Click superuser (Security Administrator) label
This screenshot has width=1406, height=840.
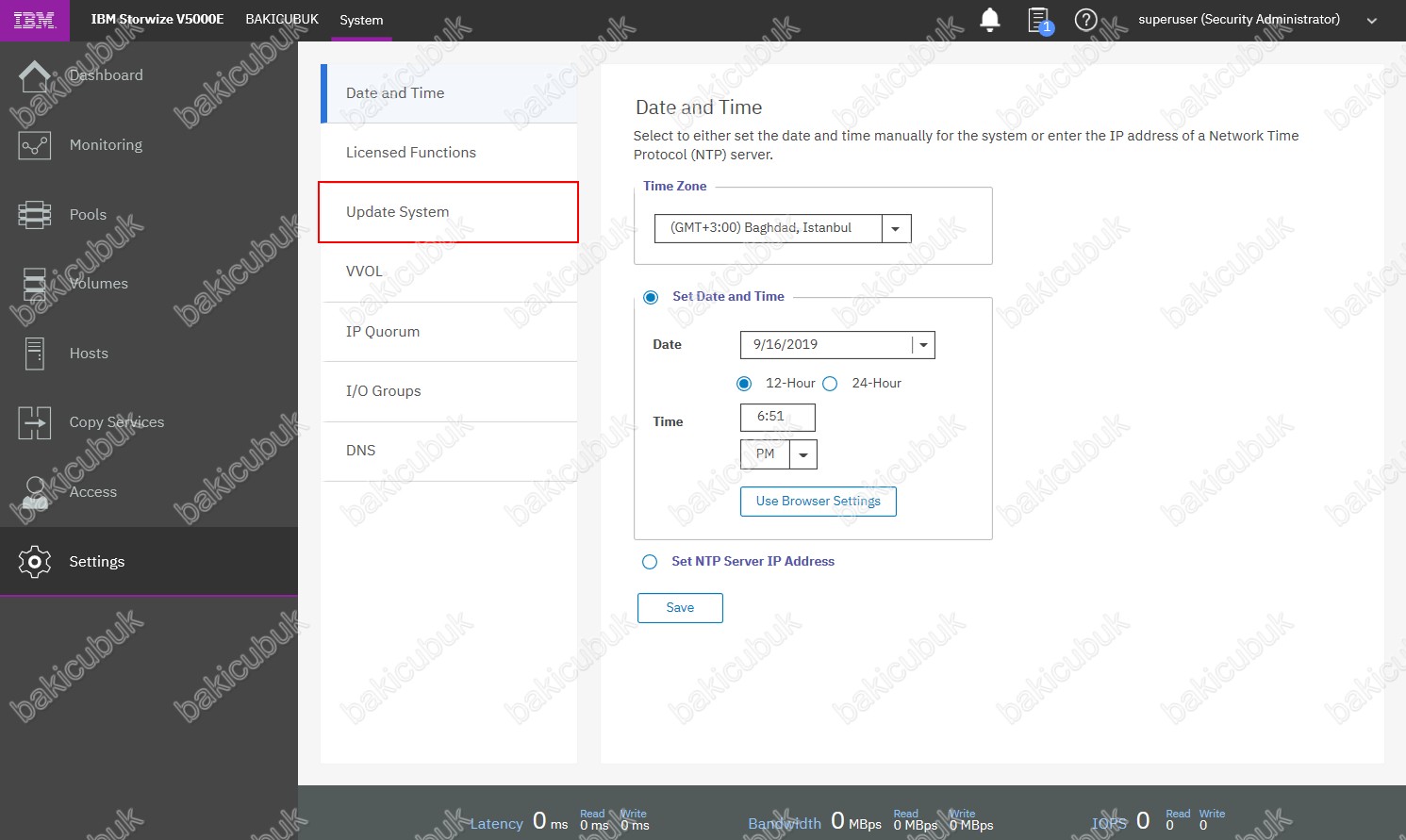pyautogui.click(x=1239, y=19)
